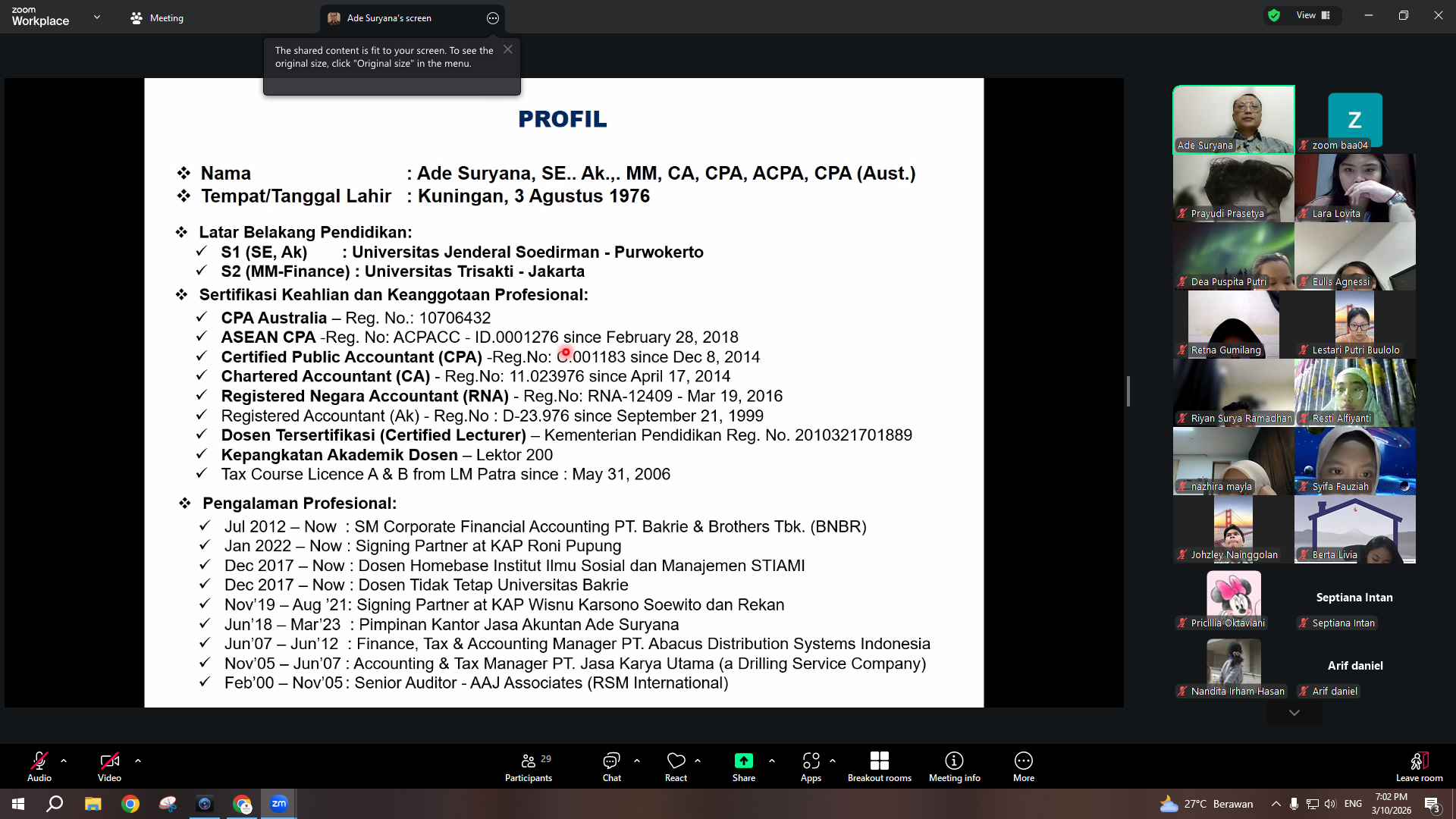Select Nandita Irham Hasan's tile

pyautogui.click(x=1234, y=666)
